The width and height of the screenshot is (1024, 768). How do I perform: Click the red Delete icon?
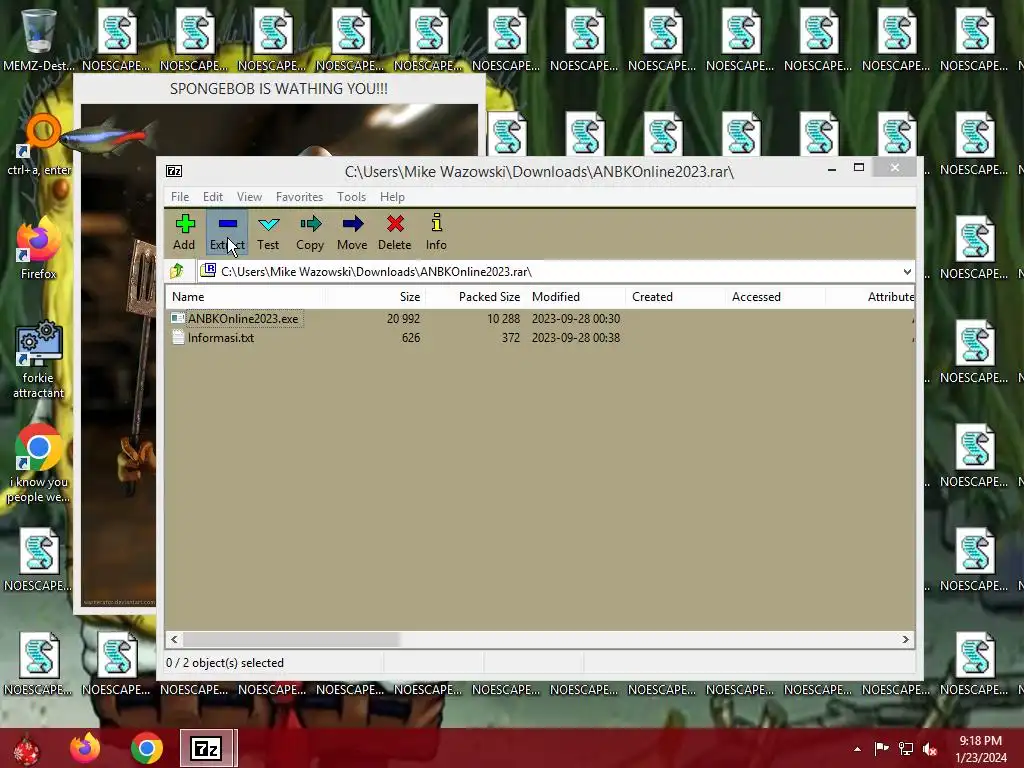(x=394, y=225)
